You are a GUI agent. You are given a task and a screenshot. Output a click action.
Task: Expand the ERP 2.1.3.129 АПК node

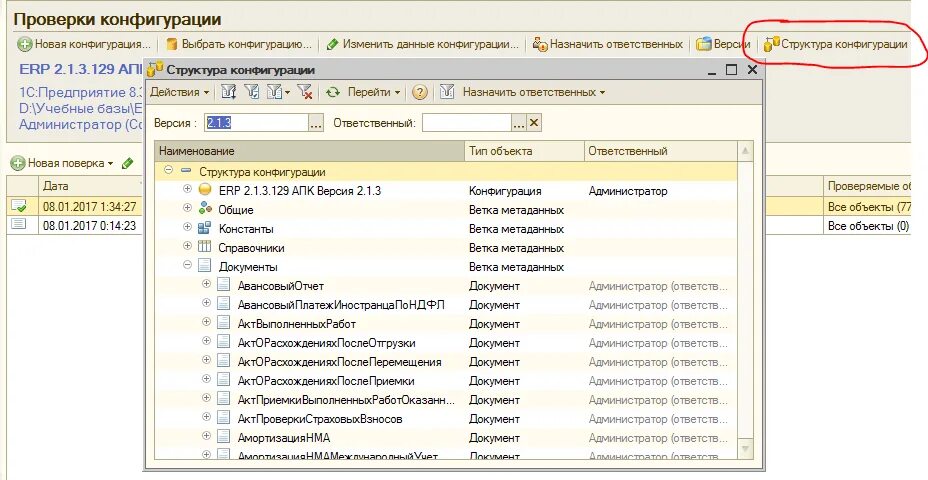pos(188,189)
